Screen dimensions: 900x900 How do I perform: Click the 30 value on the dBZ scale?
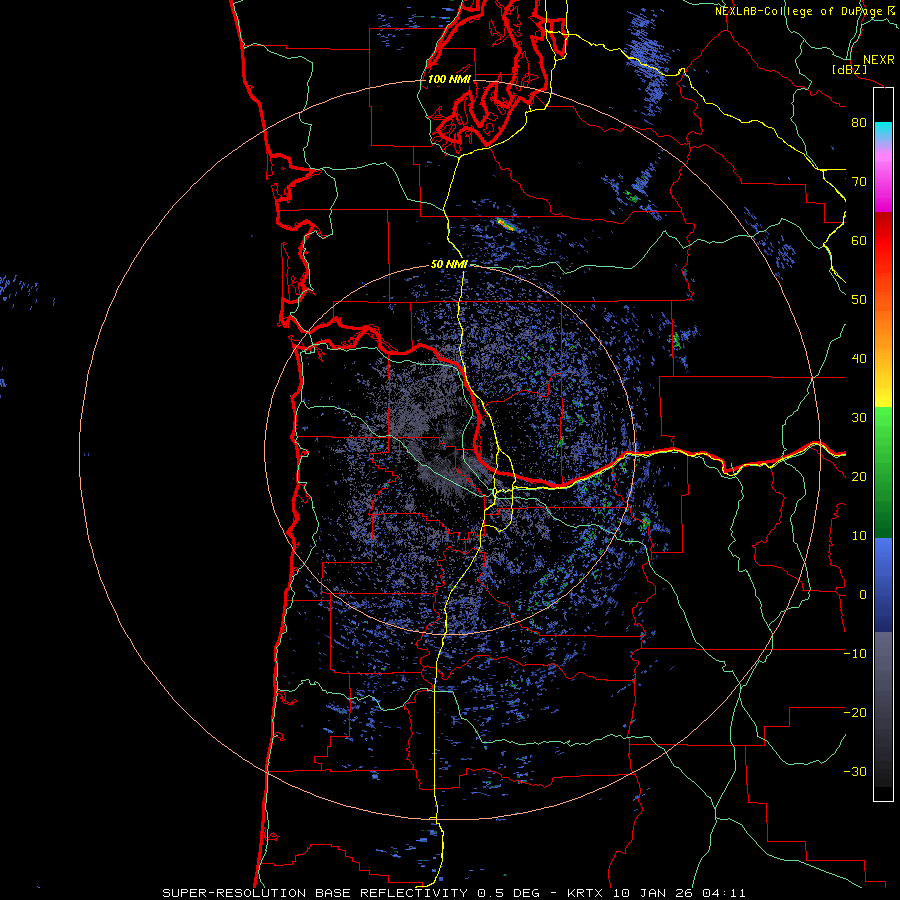(x=859, y=418)
